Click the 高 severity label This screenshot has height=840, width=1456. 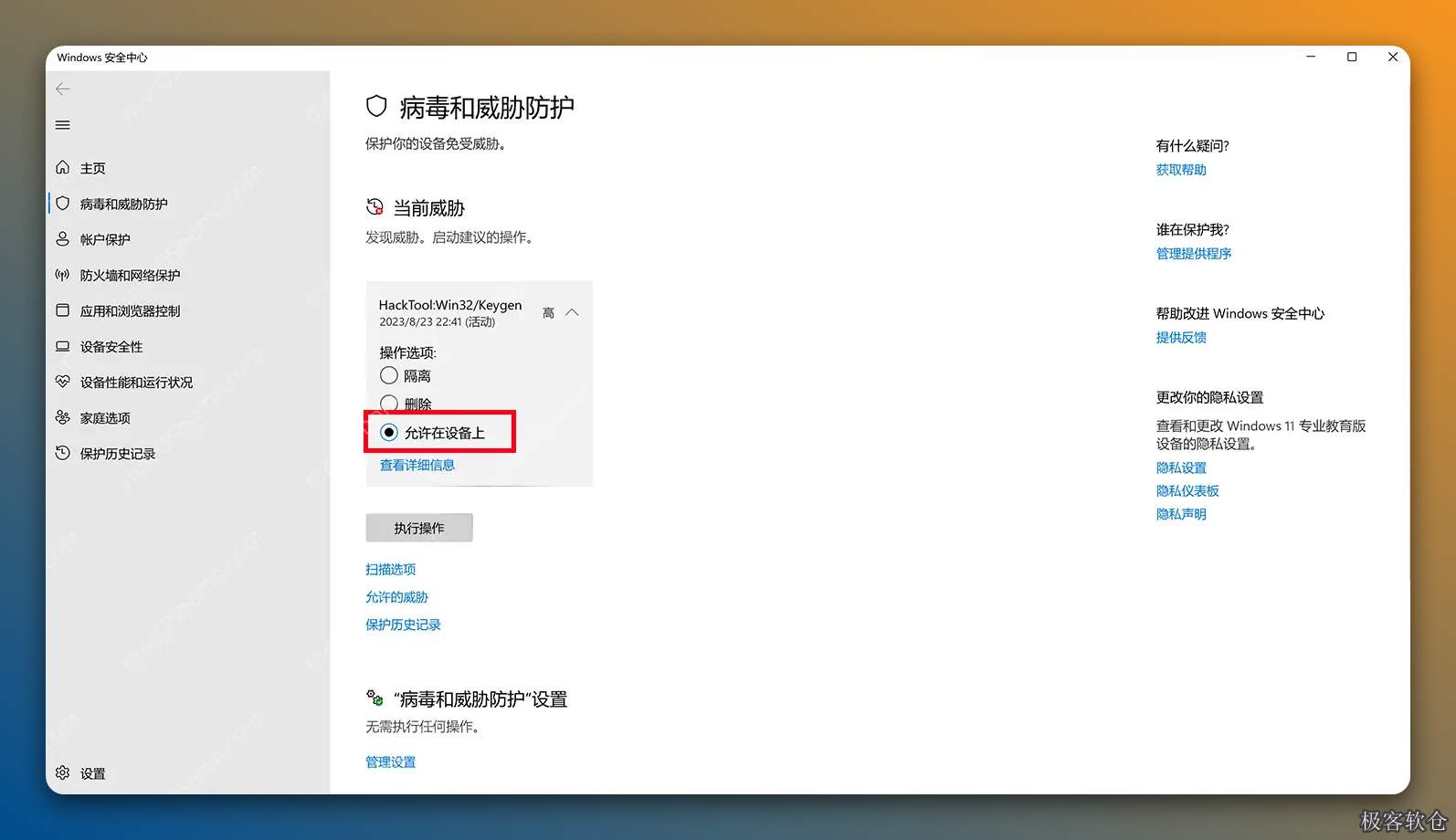pyautogui.click(x=548, y=313)
